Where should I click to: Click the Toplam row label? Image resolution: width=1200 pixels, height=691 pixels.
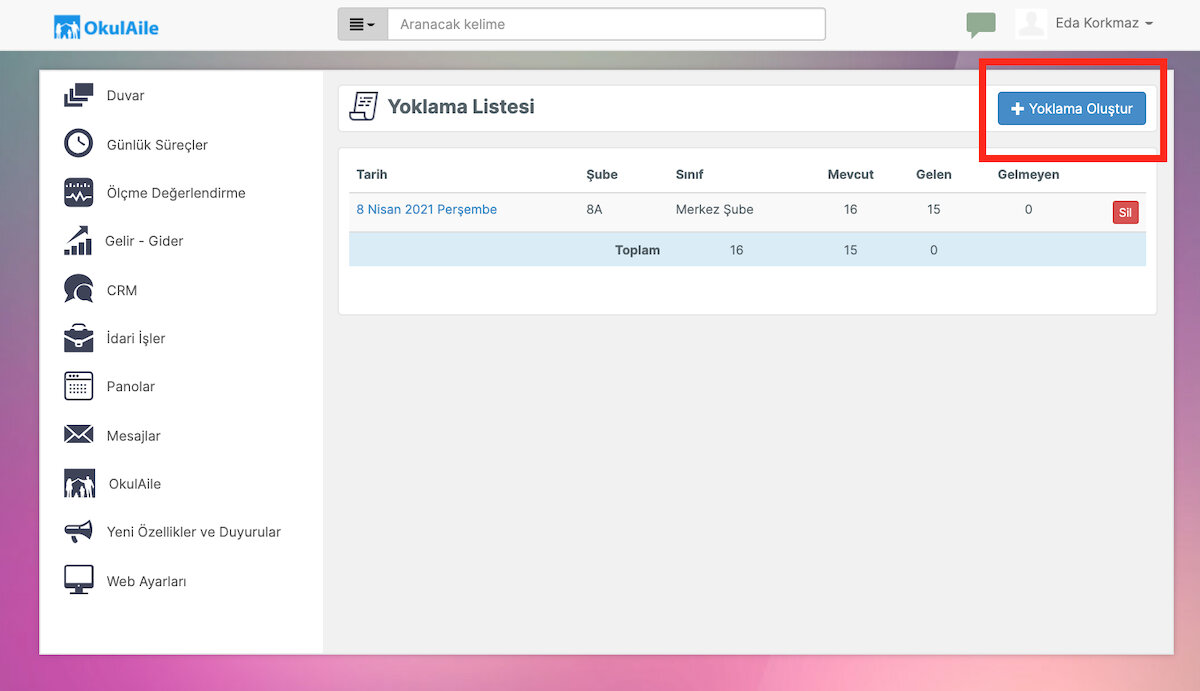[637, 250]
